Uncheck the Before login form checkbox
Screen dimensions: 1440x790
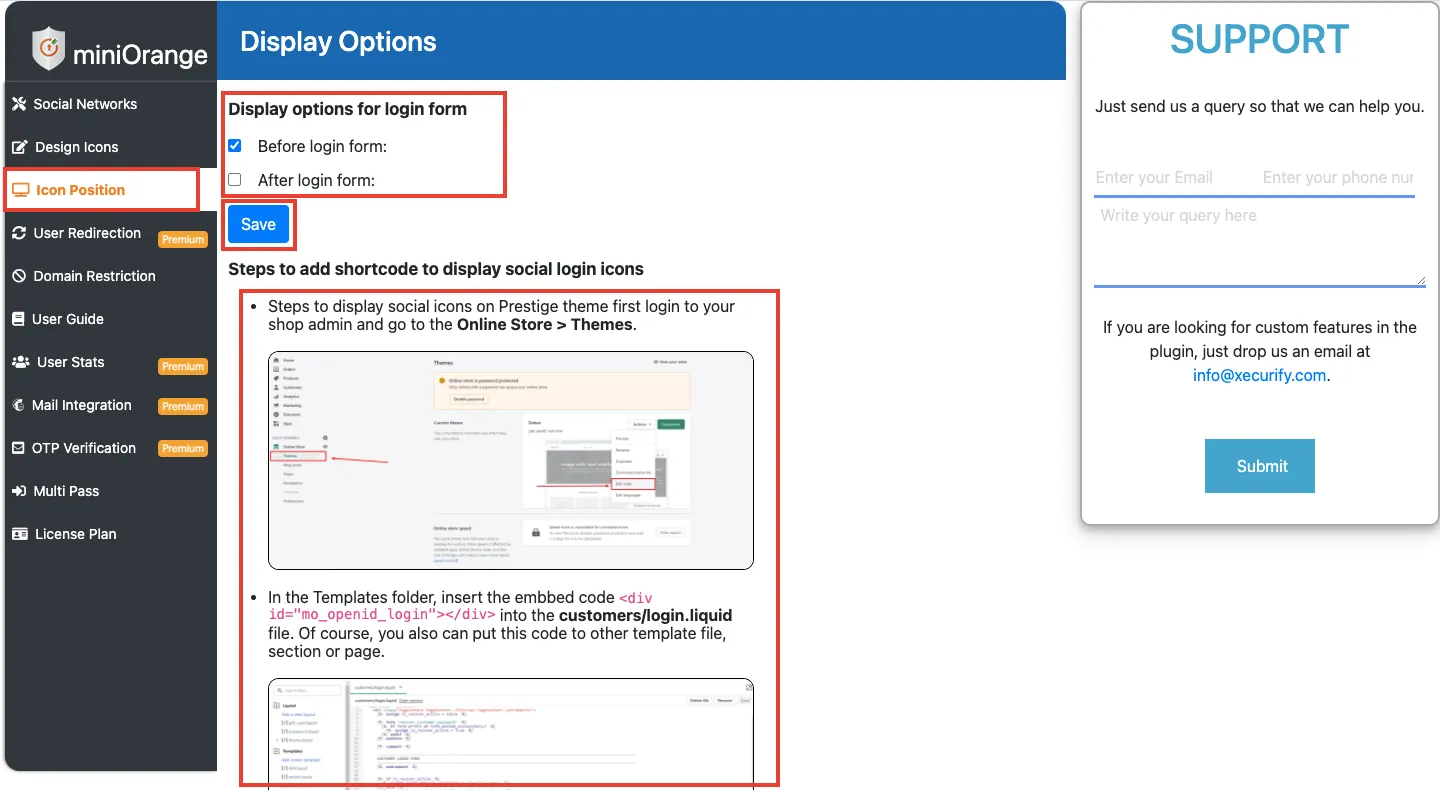[235, 146]
